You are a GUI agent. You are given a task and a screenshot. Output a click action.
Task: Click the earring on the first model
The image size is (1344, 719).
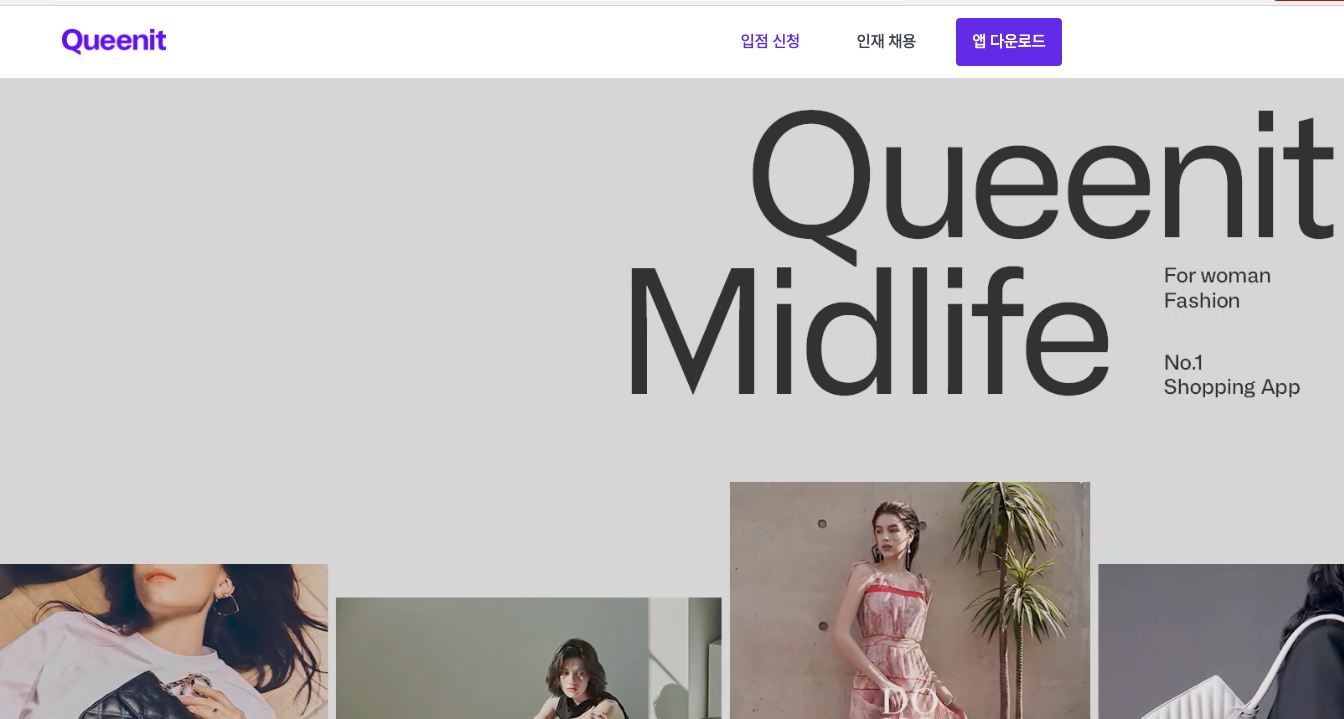225,600
